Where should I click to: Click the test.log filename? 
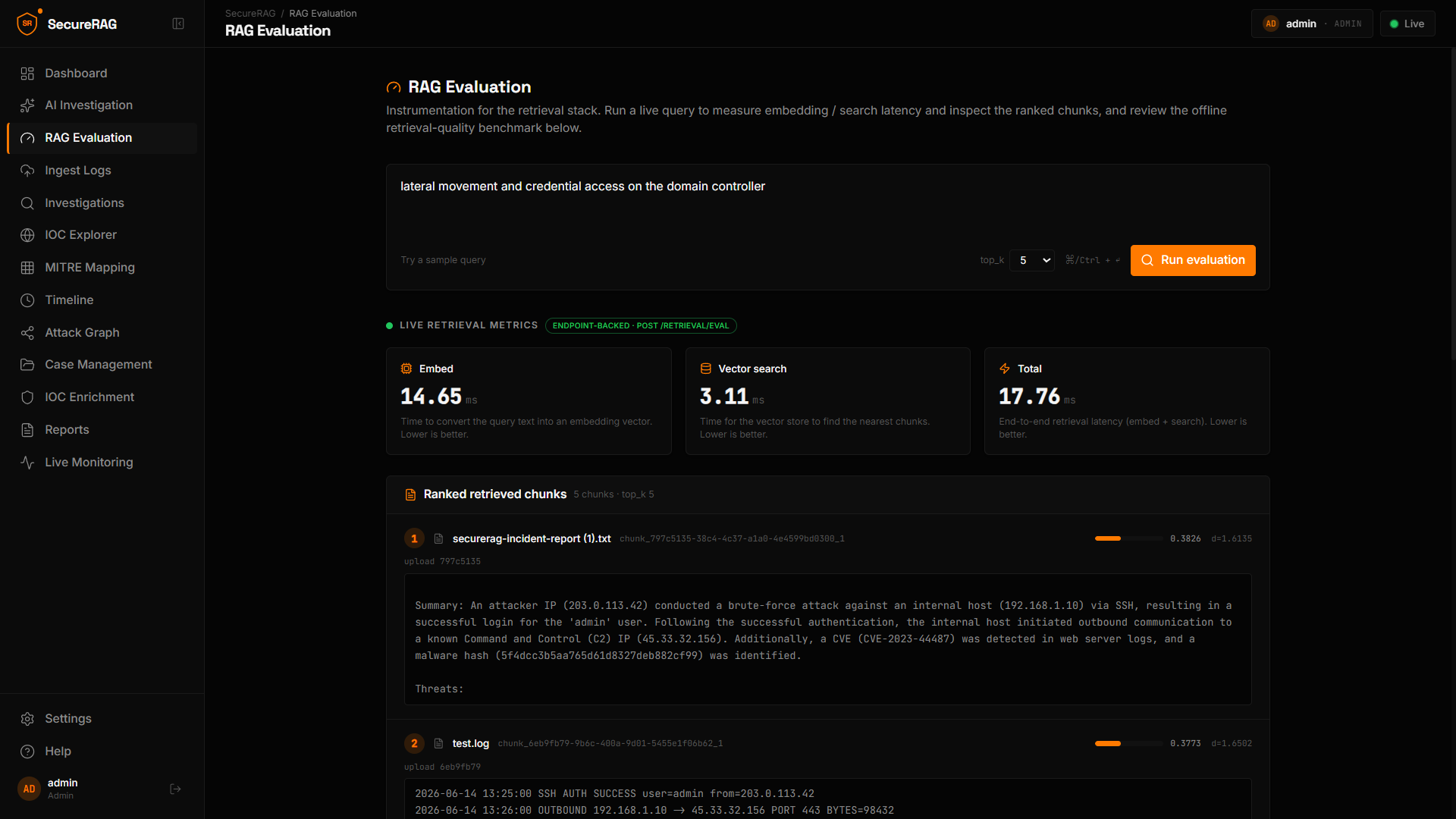point(471,743)
